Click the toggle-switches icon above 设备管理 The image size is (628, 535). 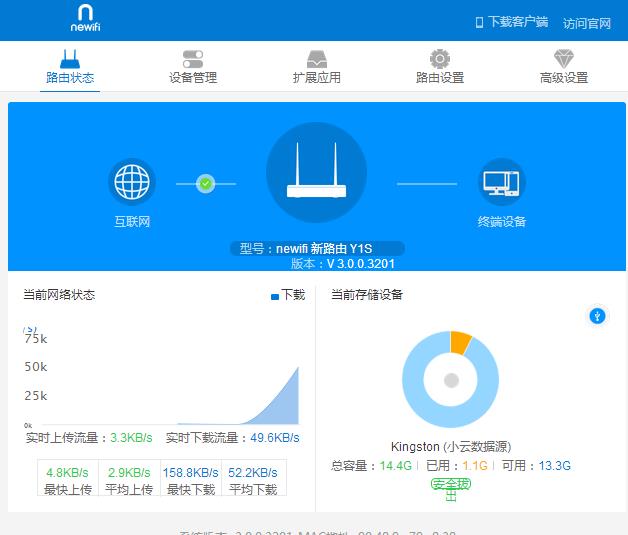pyautogui.click(x=193, y=59)
